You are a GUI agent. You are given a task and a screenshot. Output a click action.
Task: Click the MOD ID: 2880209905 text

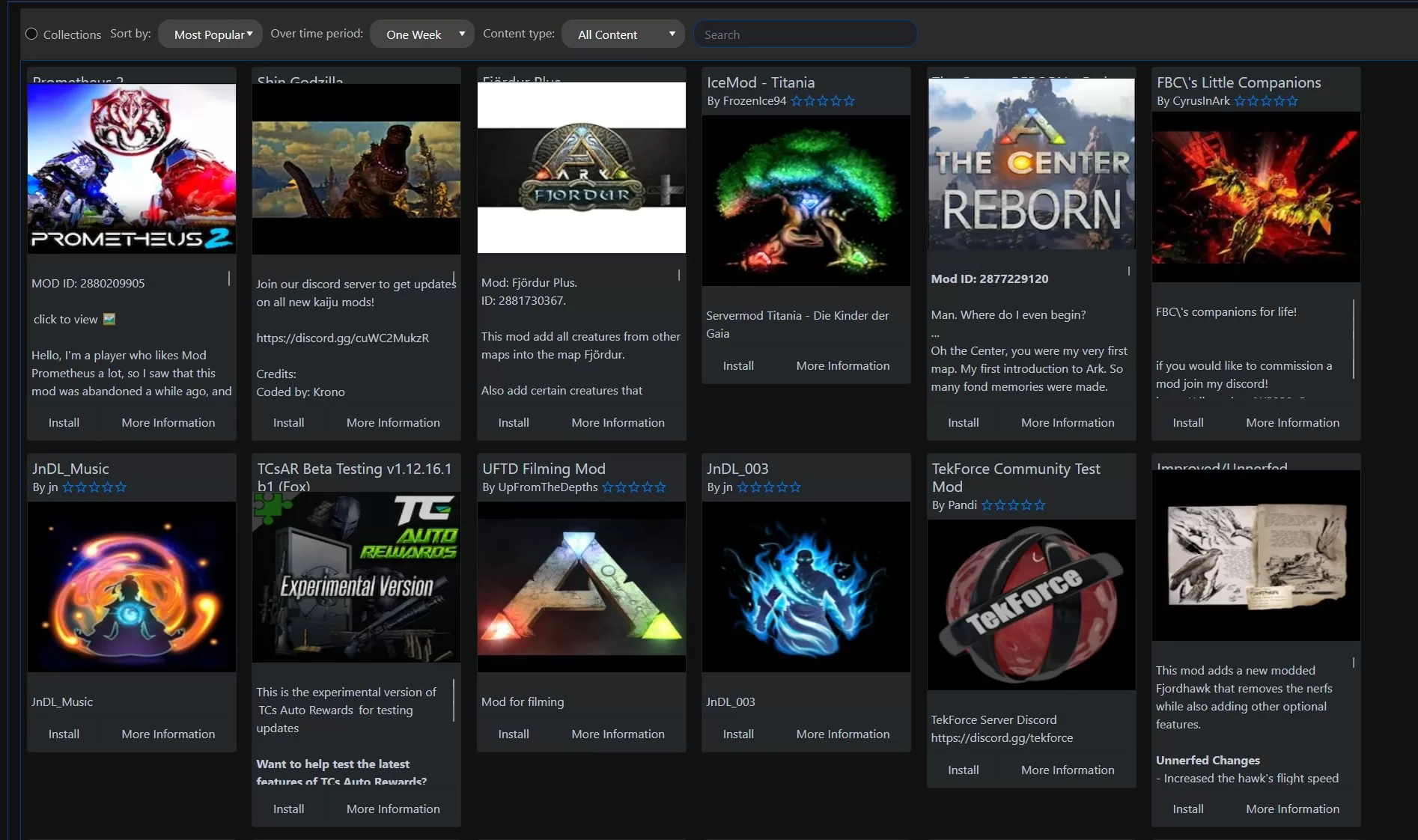(x=88, y=283)
